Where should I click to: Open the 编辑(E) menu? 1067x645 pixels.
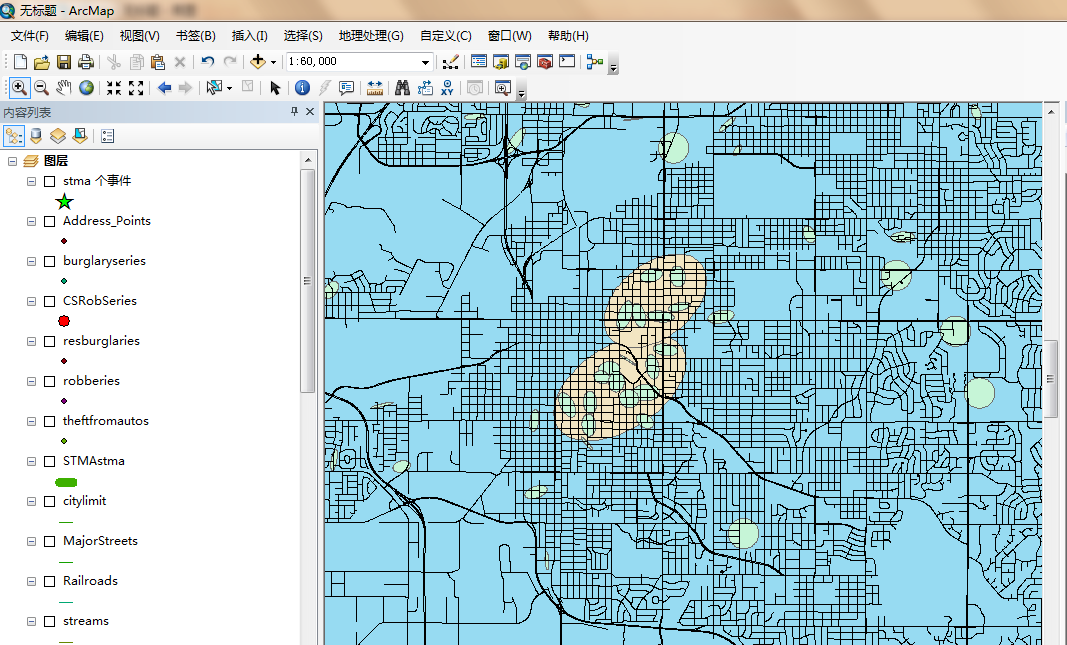pyautogui.click(x=84, y=36)
